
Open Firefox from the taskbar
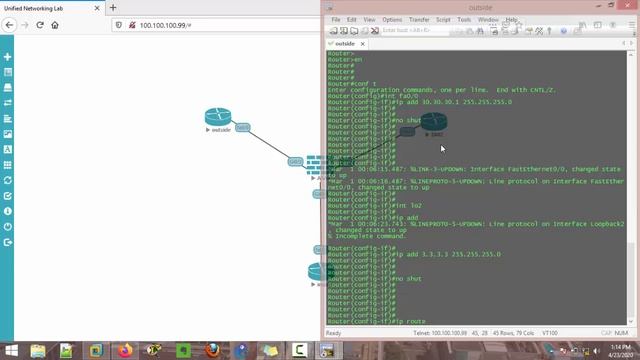[125, 351]
